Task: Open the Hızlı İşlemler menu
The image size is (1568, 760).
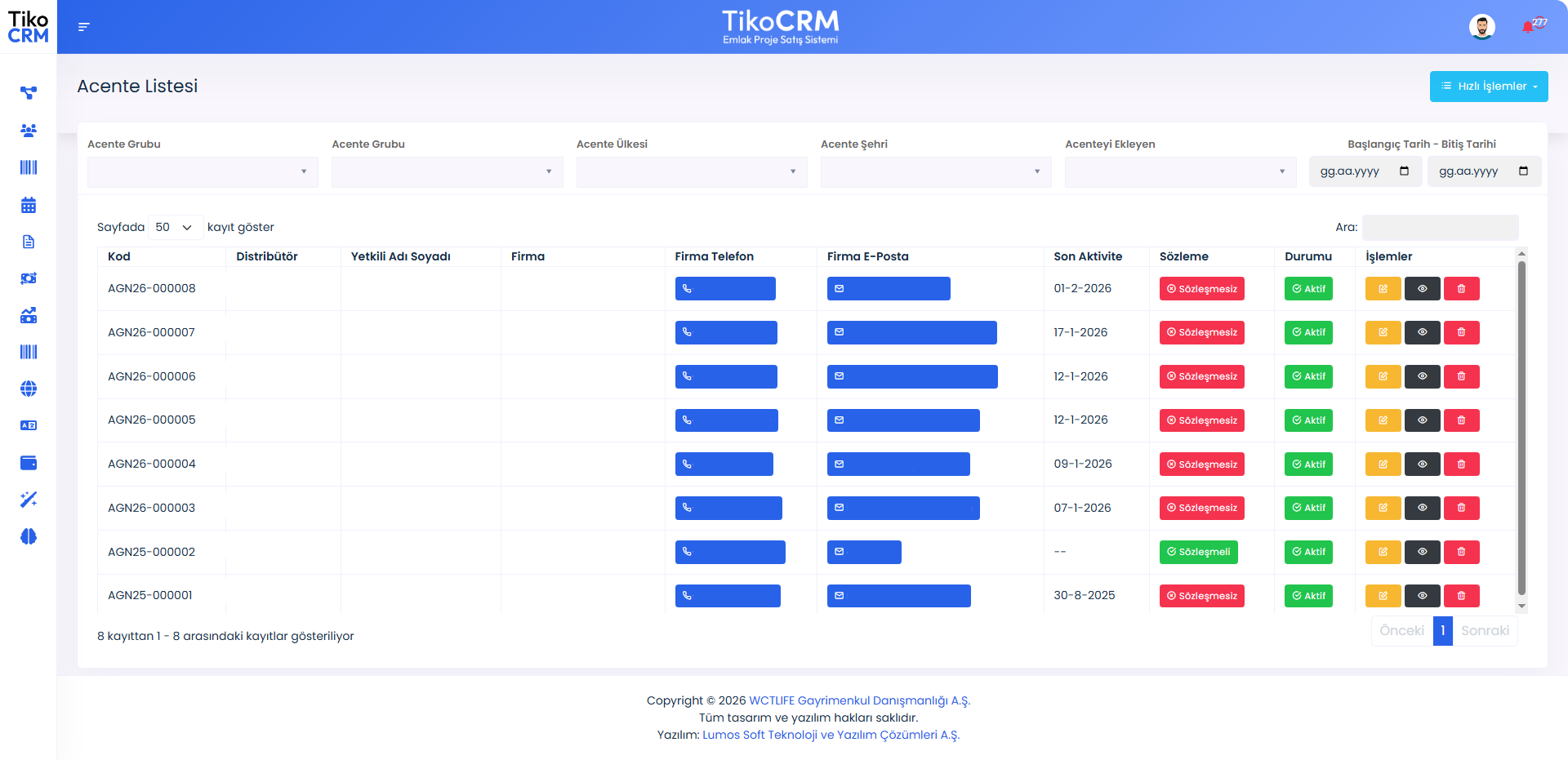Action: click(1488, 87)
